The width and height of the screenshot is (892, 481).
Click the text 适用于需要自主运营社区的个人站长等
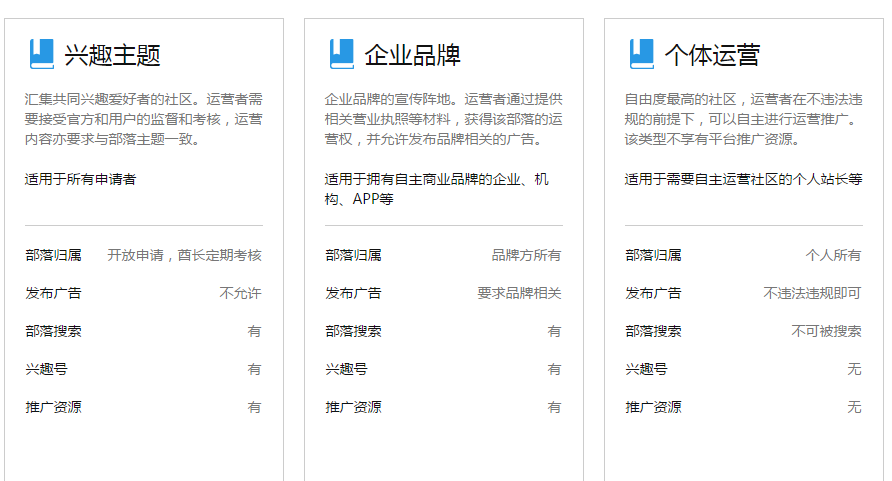[x=744, y=179]
